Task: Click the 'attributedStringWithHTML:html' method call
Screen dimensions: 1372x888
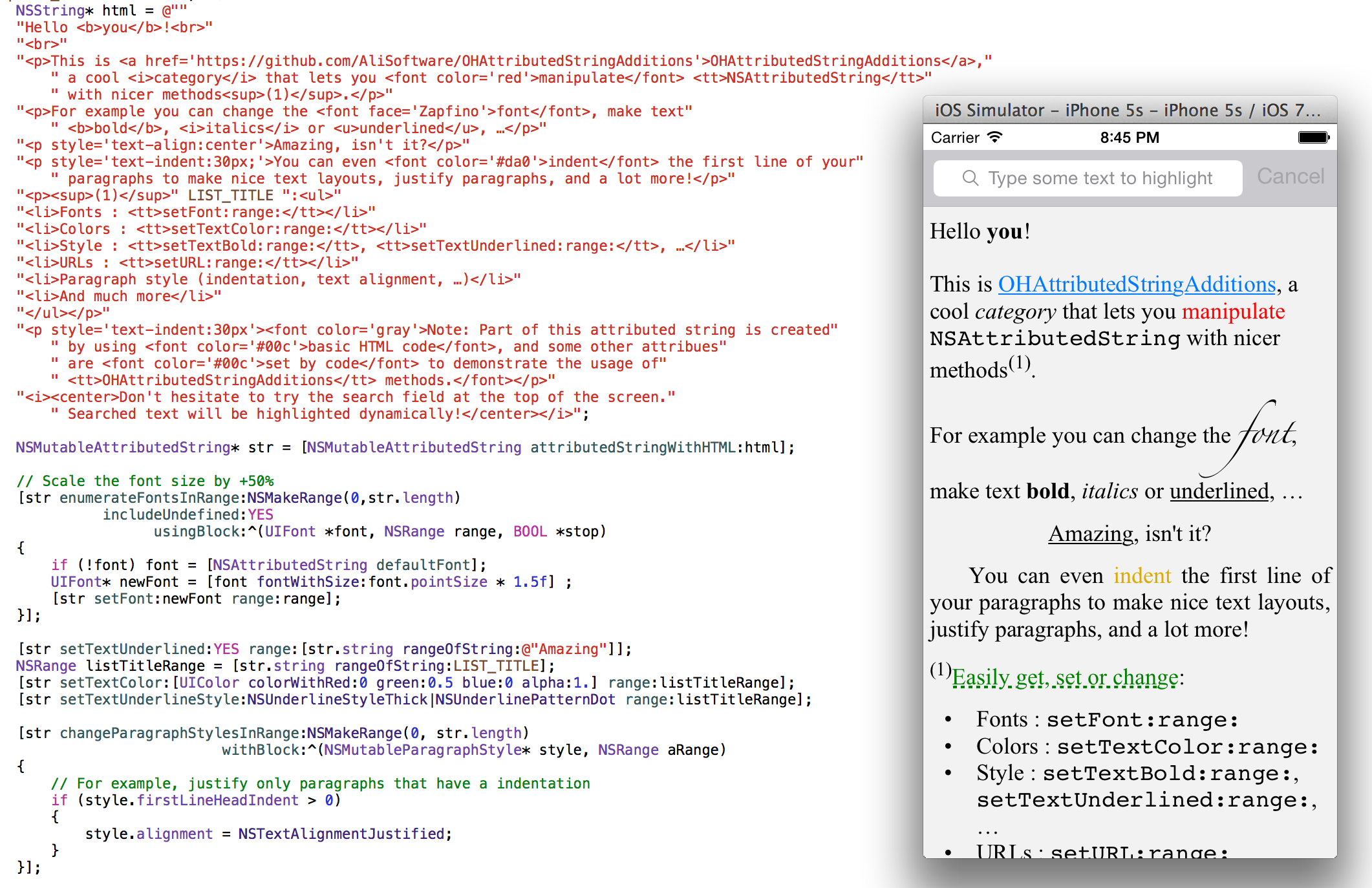Action: (x=654, y=447)
